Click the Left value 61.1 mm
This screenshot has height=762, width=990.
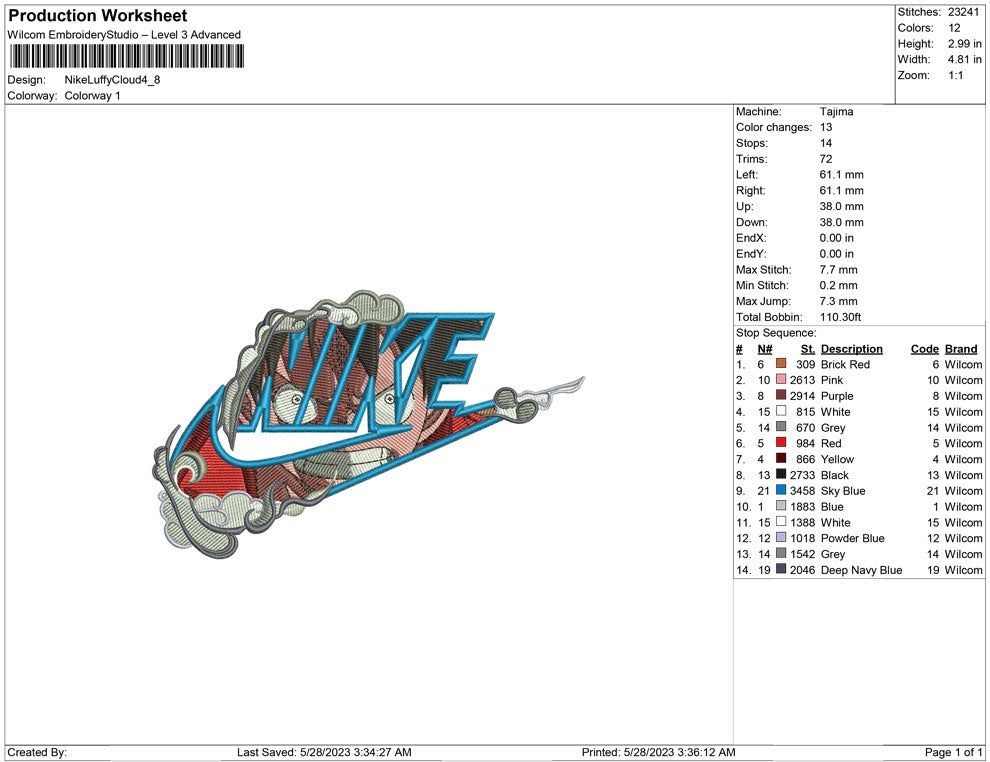842,174
